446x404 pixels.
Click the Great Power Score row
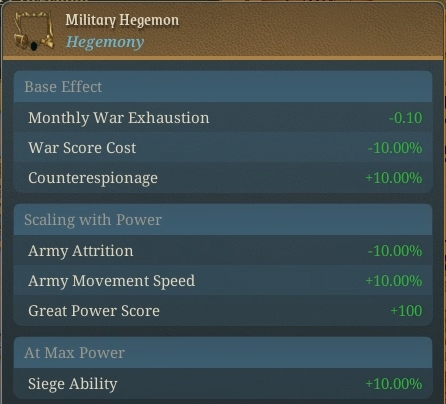[x=223, y=310]
